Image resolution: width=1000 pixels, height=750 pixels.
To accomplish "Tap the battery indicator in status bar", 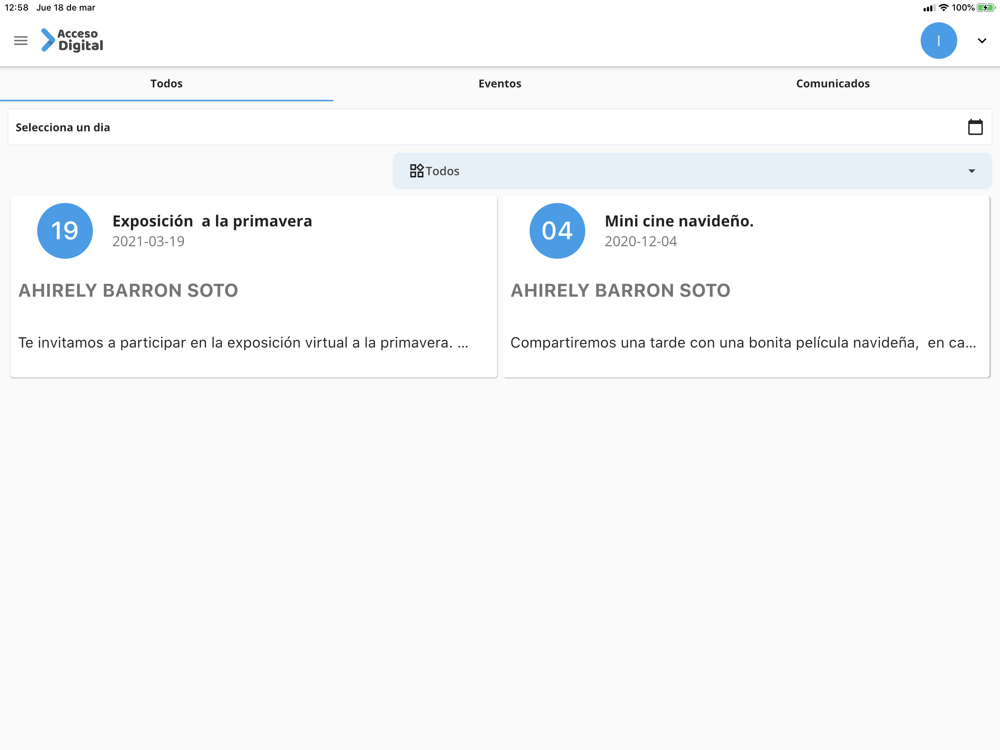I will coord(986,8).
